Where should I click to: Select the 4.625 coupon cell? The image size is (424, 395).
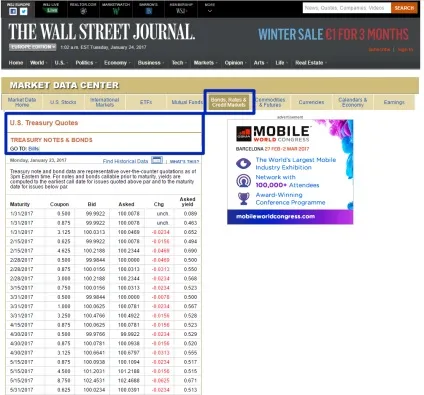(x=64, y=251)
